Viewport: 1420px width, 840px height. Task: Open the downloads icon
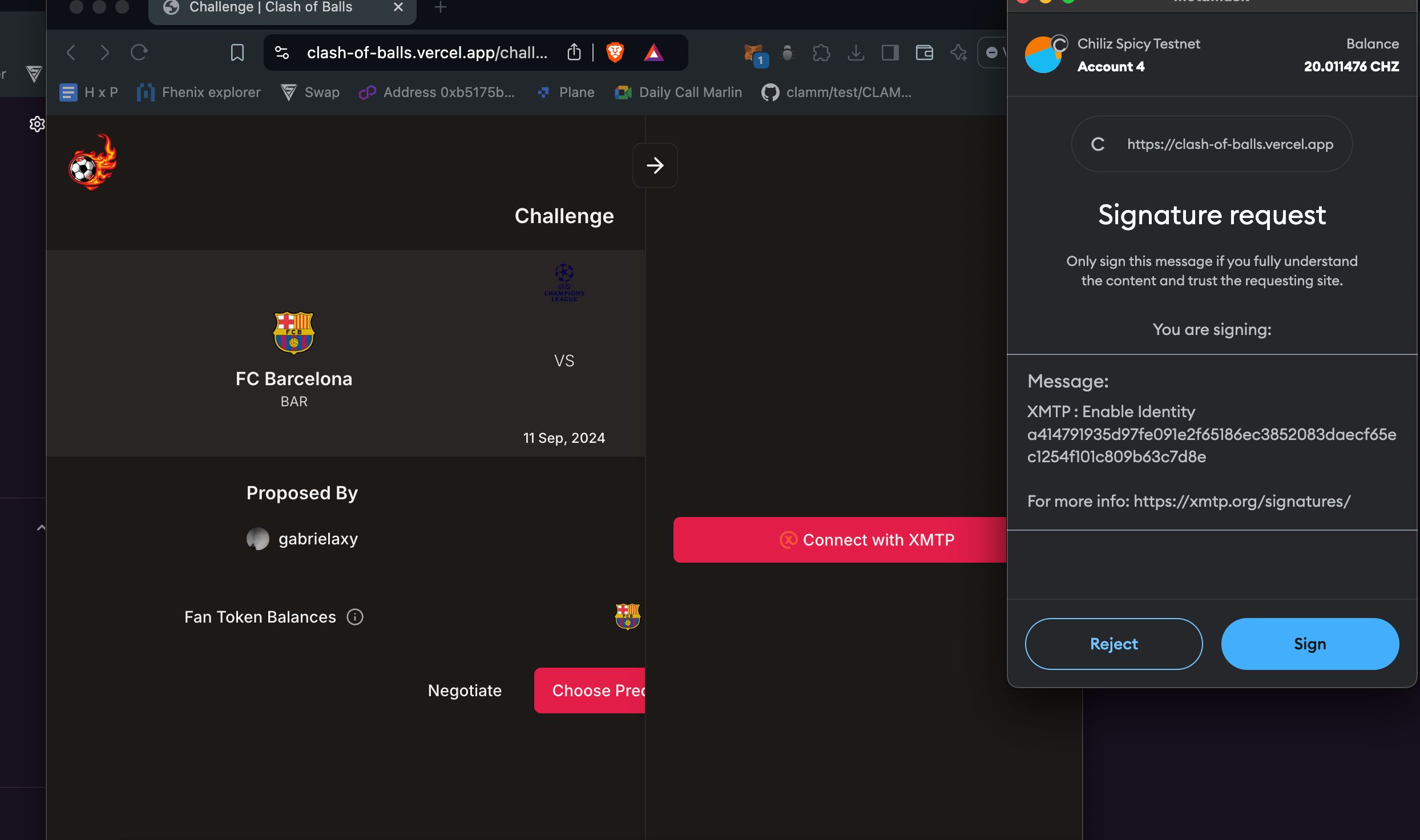click(x=856, y=52)
